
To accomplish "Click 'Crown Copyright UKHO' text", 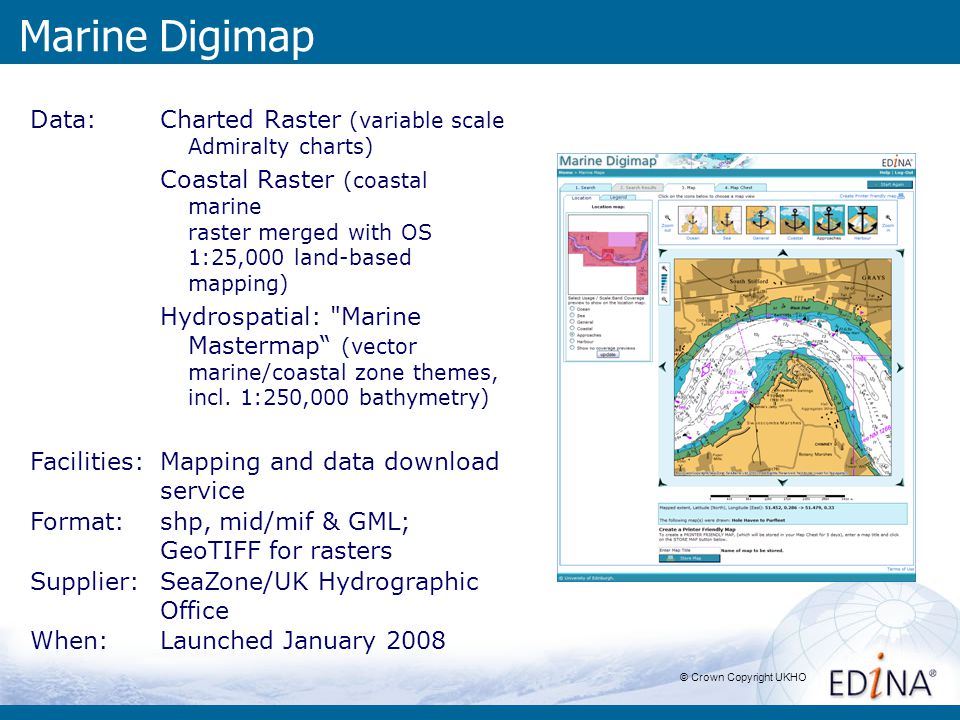I will point(743,677).
